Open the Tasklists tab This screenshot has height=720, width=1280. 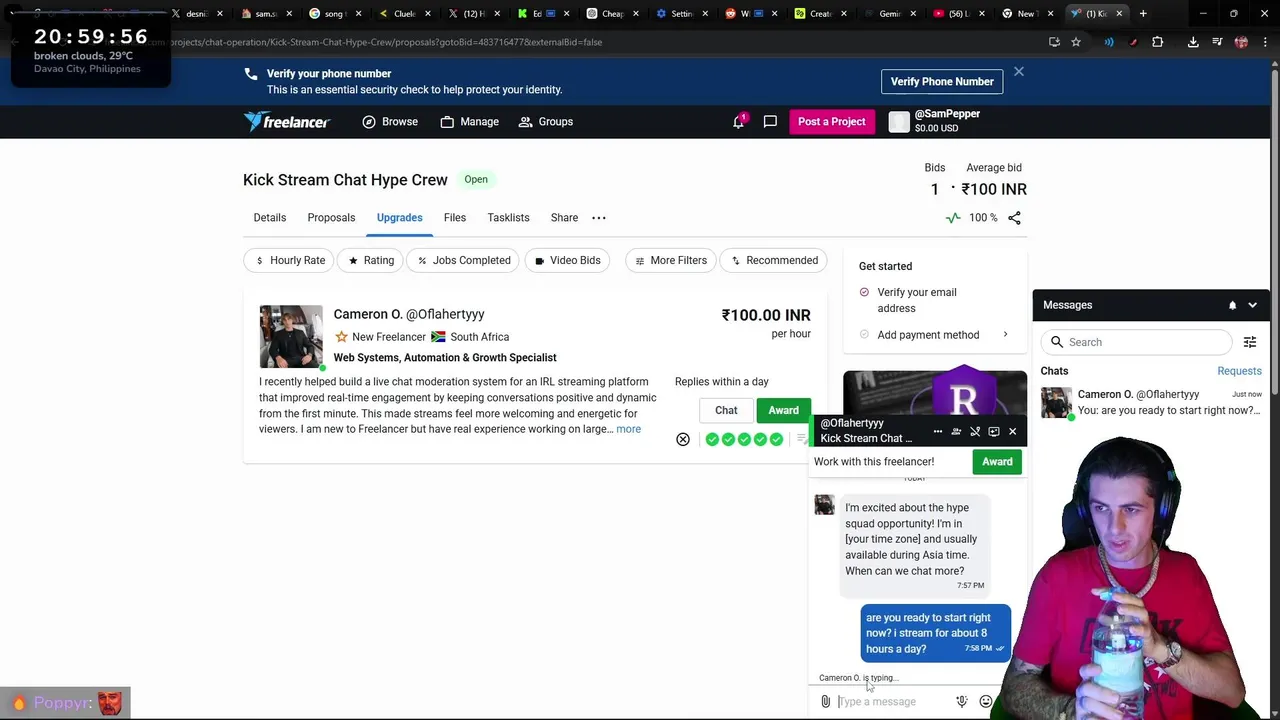pyautogui.click(x=508, y=218)
